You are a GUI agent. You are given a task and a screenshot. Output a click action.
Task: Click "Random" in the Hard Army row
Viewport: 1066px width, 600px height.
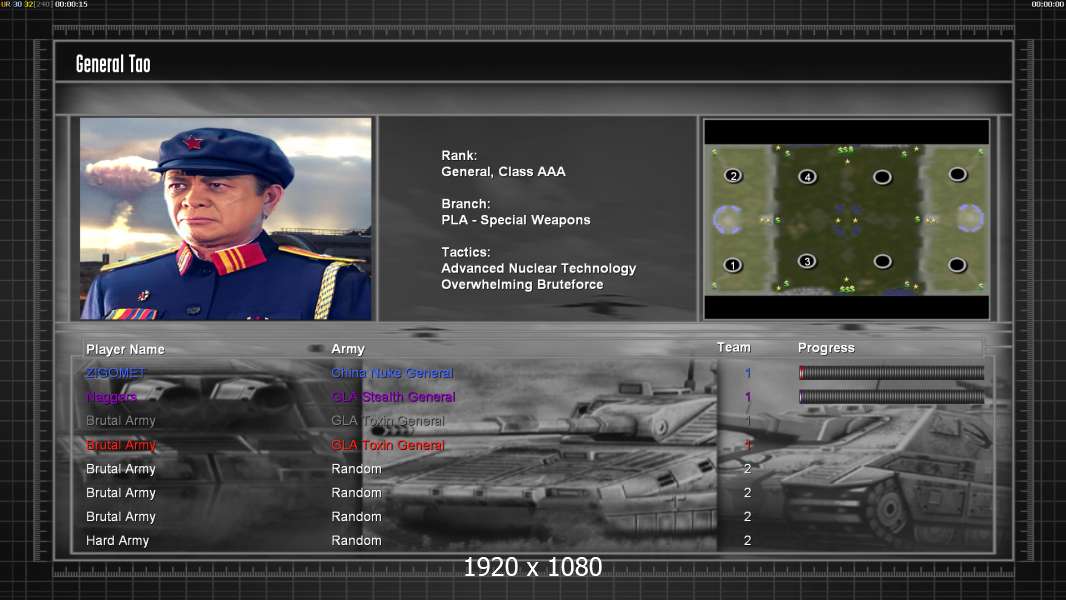click(356, 541)
